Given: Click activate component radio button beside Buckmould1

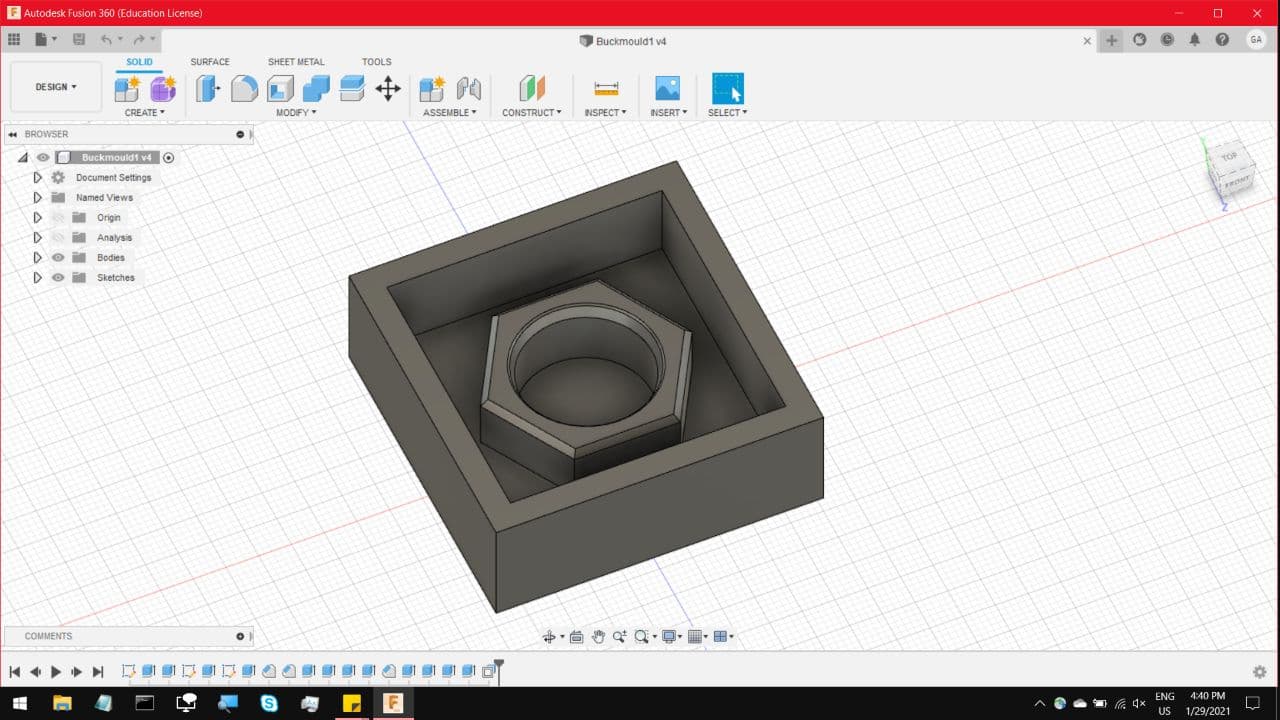Looking at the screenshot, I should (x=169, y=157).
